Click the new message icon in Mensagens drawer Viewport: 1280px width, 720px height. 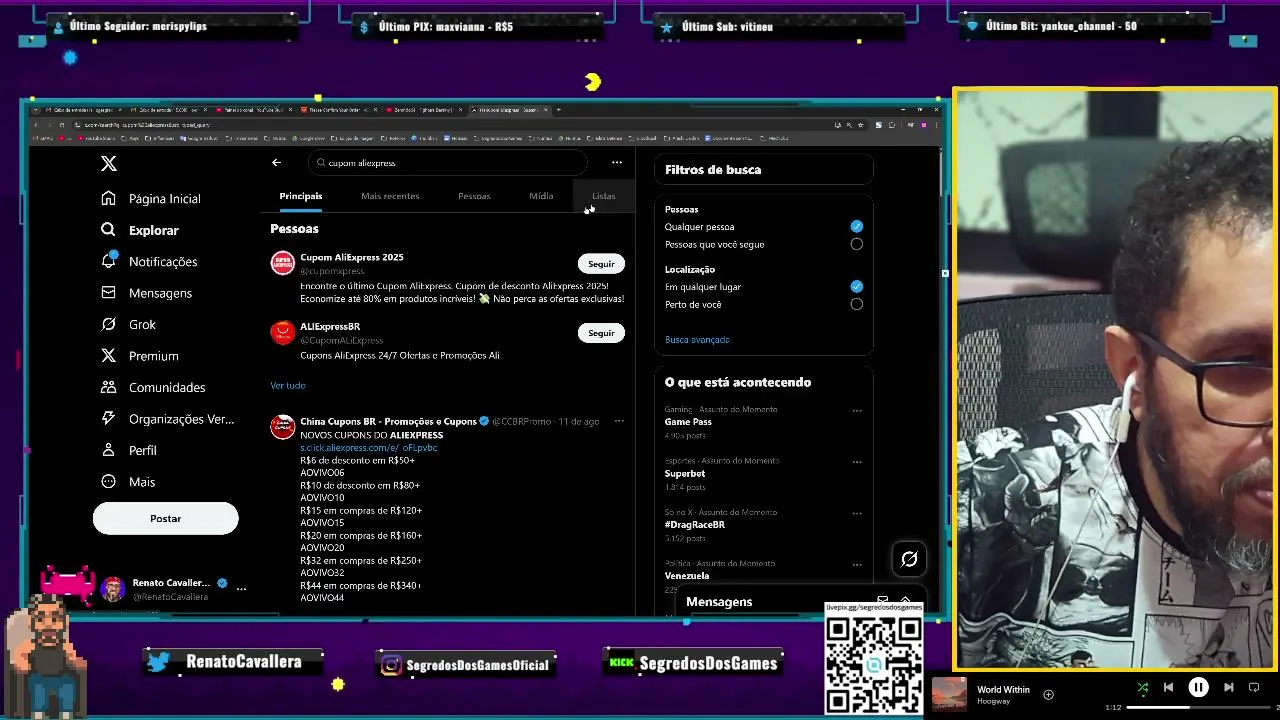pos(882,601)
